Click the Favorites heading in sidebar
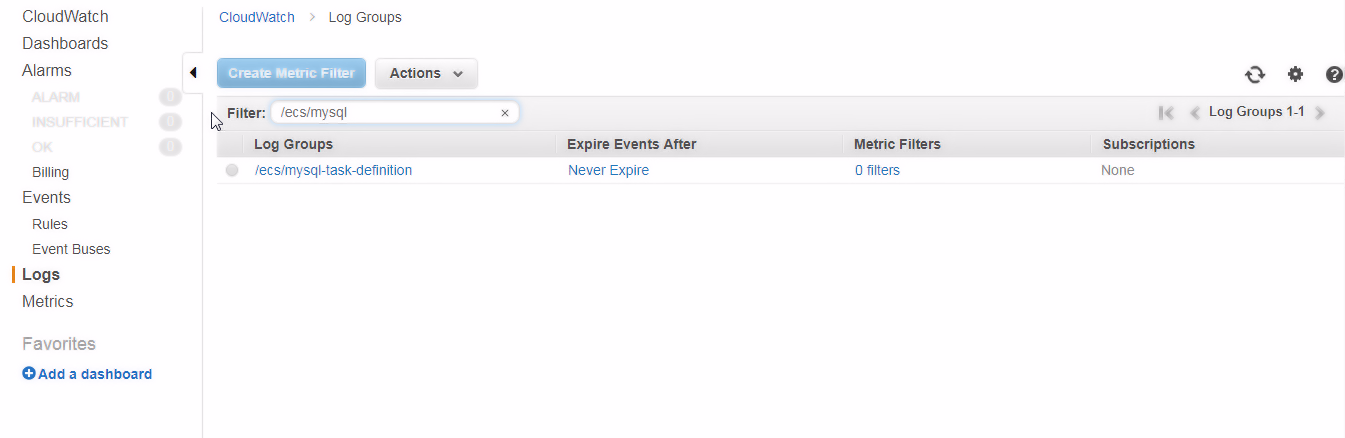This screenshot has width=1345, height=438. [59, 344]
